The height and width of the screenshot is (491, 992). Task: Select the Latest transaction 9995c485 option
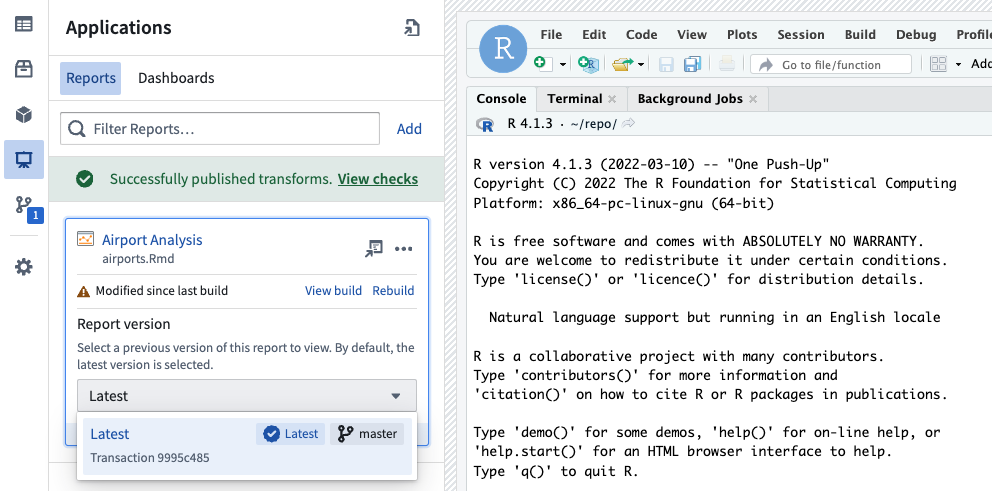tap(247, 445)
